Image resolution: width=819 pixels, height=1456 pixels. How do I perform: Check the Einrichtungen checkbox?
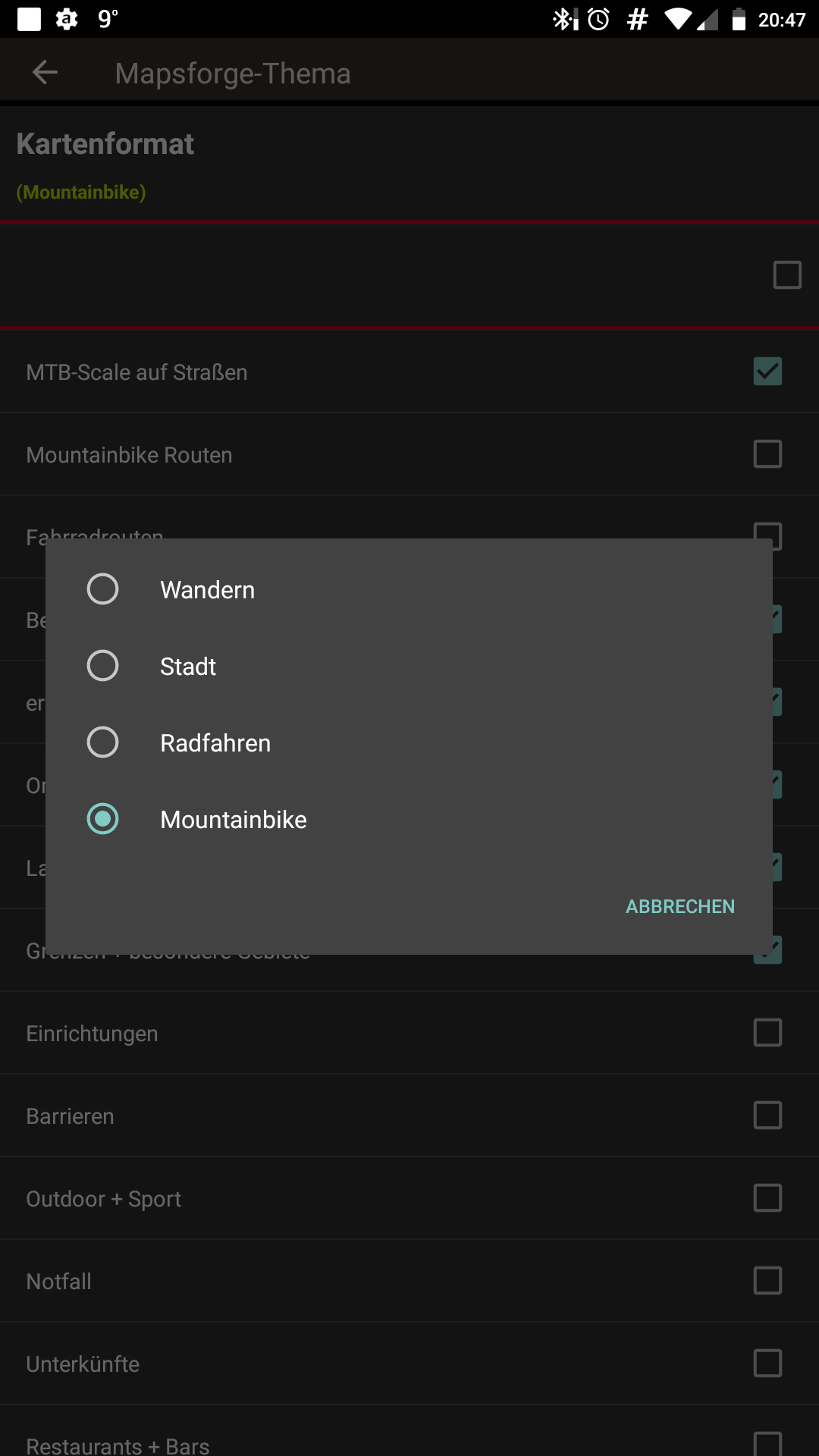[767, 1033]
